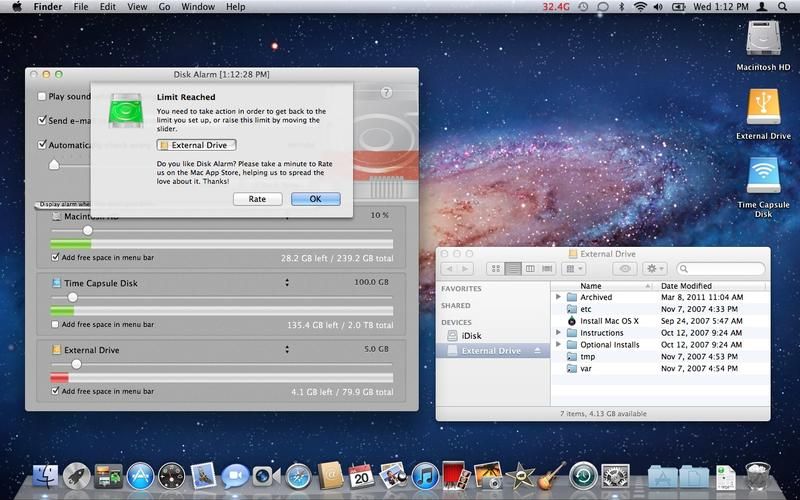Adjust External Drive limit slider knob

(76, 364)
